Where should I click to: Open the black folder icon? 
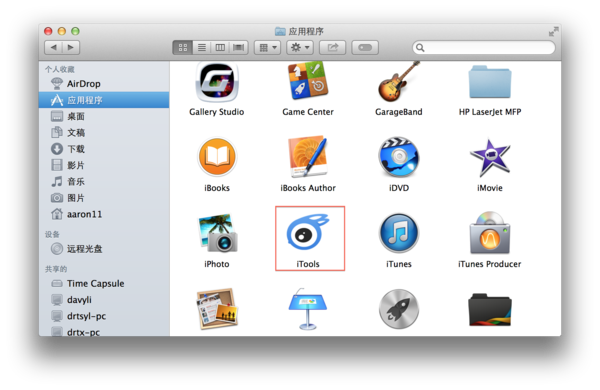pos(490,310)
